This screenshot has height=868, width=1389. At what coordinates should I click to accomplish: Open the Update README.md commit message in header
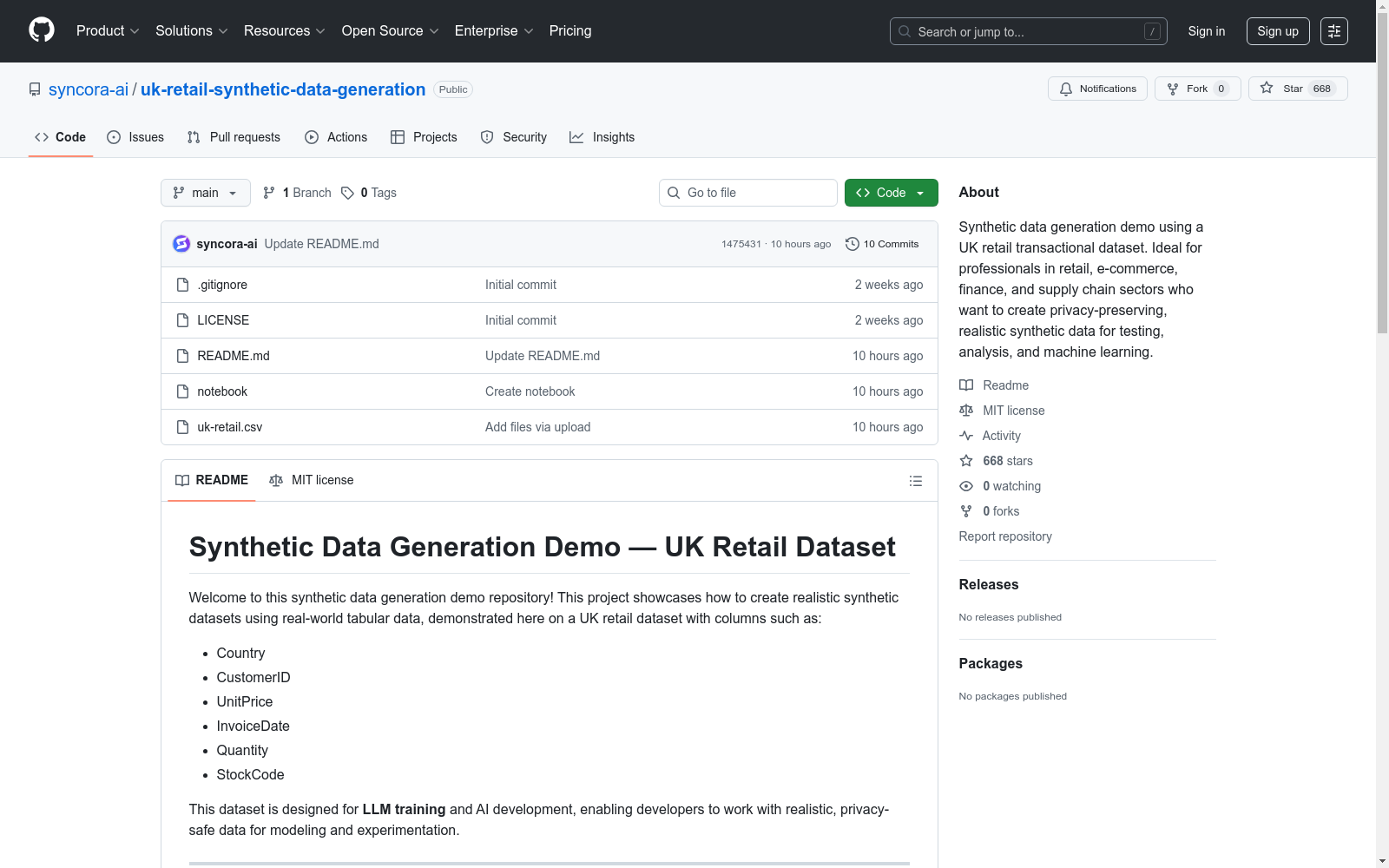[x=322, y=244]
